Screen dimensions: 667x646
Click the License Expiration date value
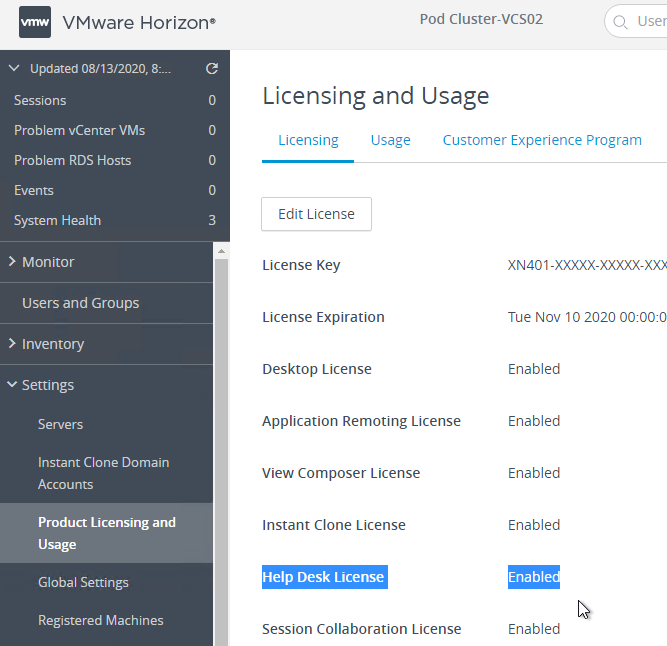pyautogui.click(x=587, y=317)
